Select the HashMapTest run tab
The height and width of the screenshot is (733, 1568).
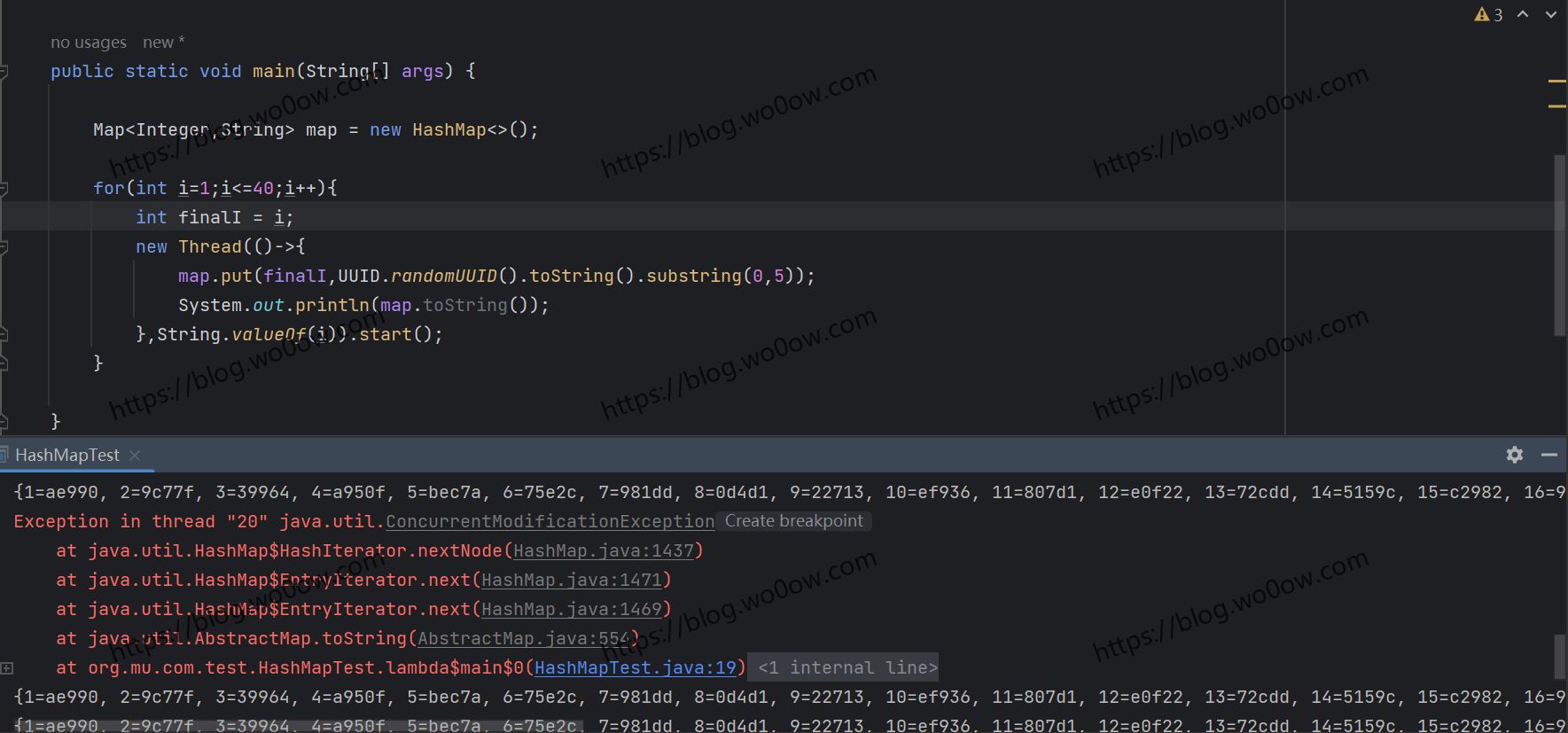pyautogui.click(x=66, y=456)
